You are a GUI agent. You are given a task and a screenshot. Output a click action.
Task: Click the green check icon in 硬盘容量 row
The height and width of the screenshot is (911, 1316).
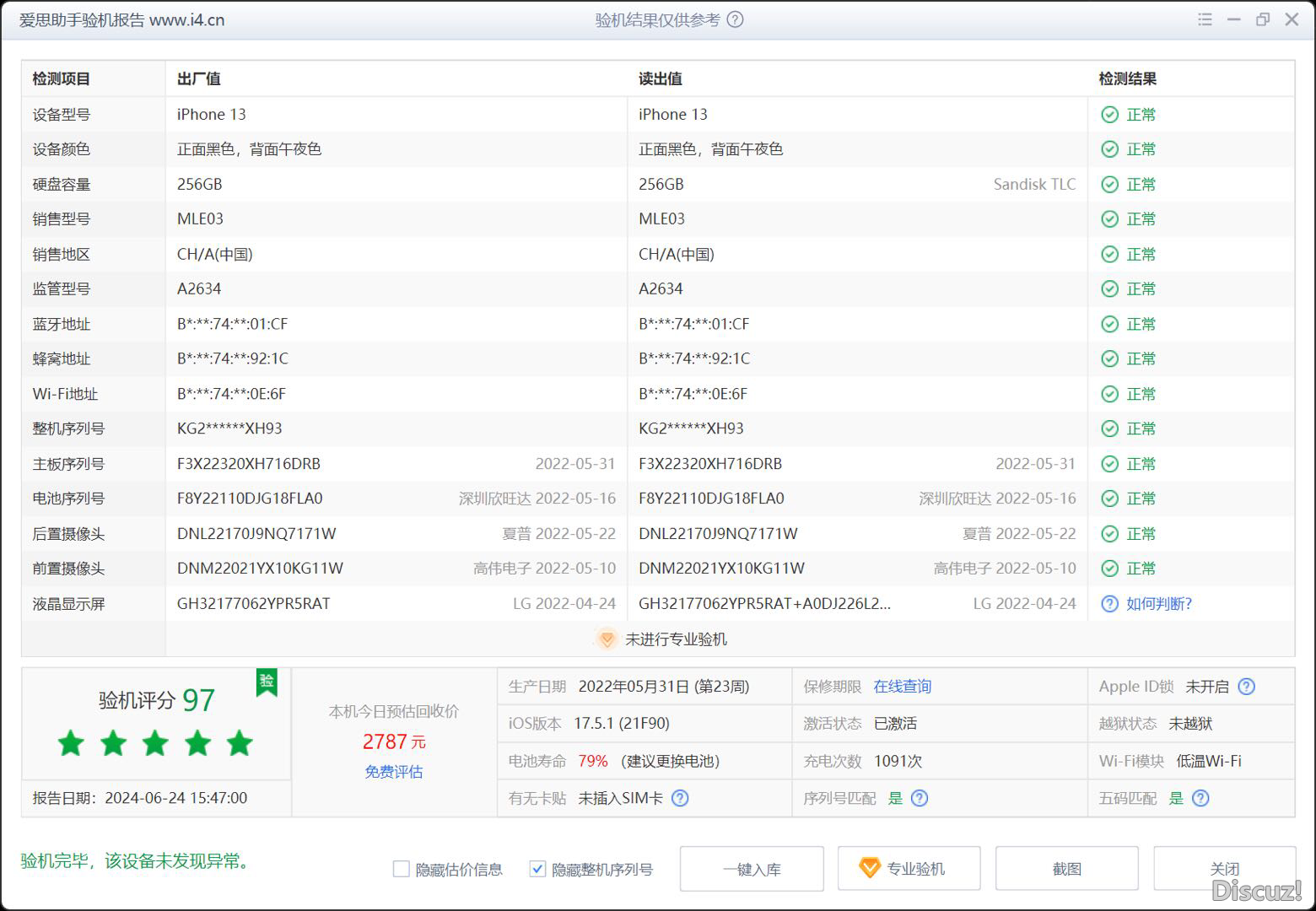click(x=1109, y=185)
